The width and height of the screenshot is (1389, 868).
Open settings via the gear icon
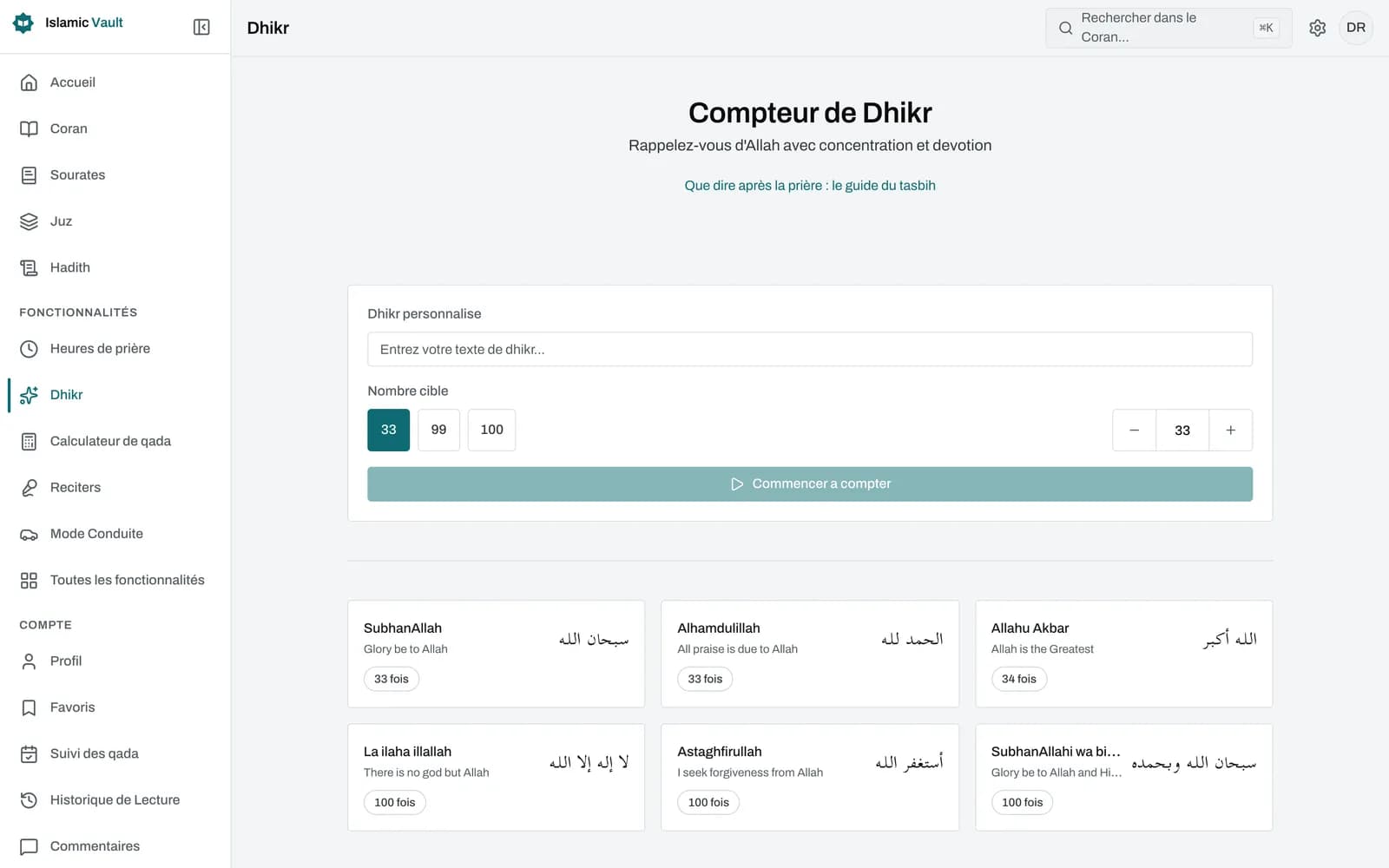coord(1317,28)
